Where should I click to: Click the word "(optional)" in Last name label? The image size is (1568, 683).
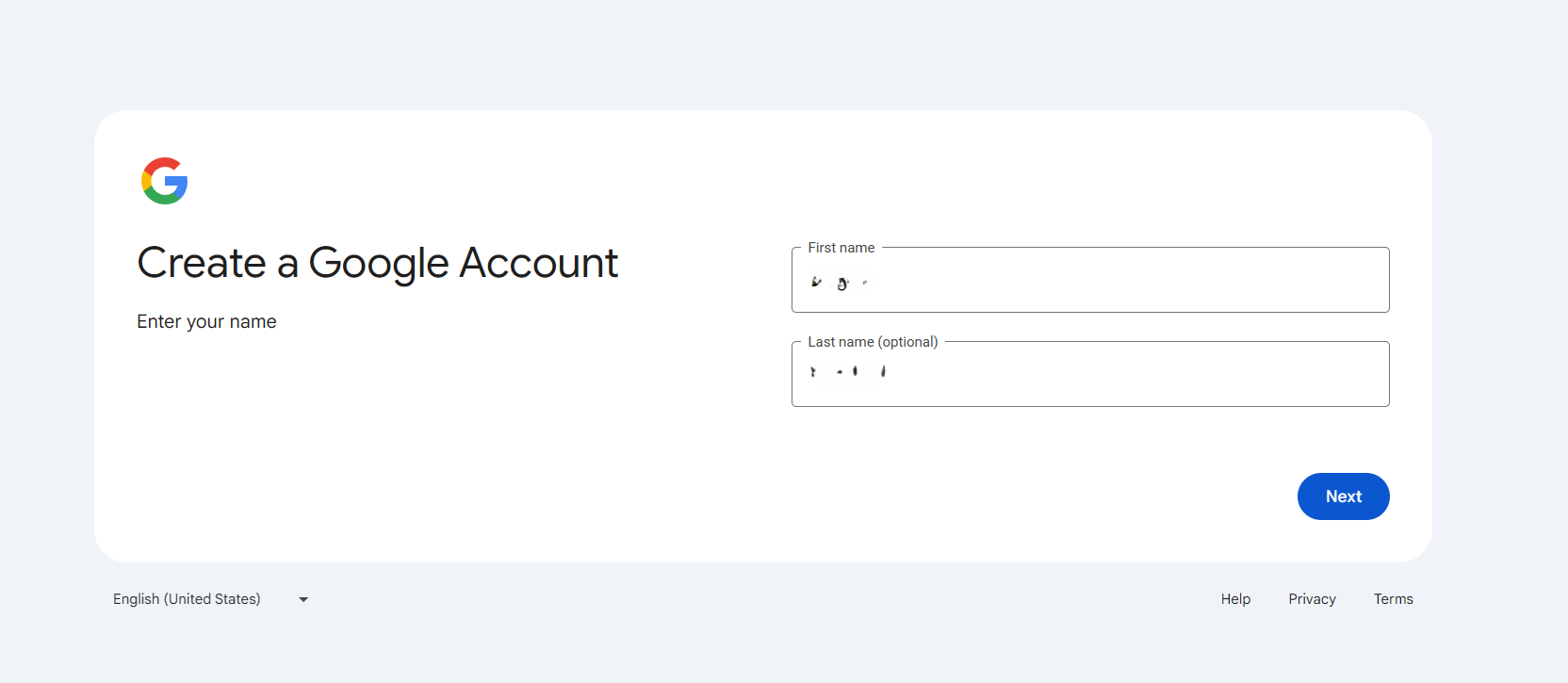(907, 342)
